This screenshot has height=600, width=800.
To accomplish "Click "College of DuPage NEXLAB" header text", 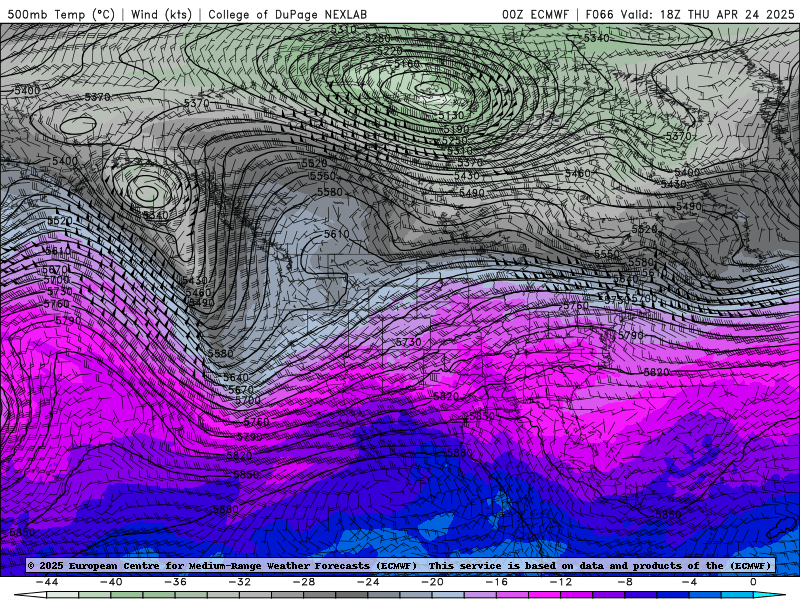I will (287, 14).
